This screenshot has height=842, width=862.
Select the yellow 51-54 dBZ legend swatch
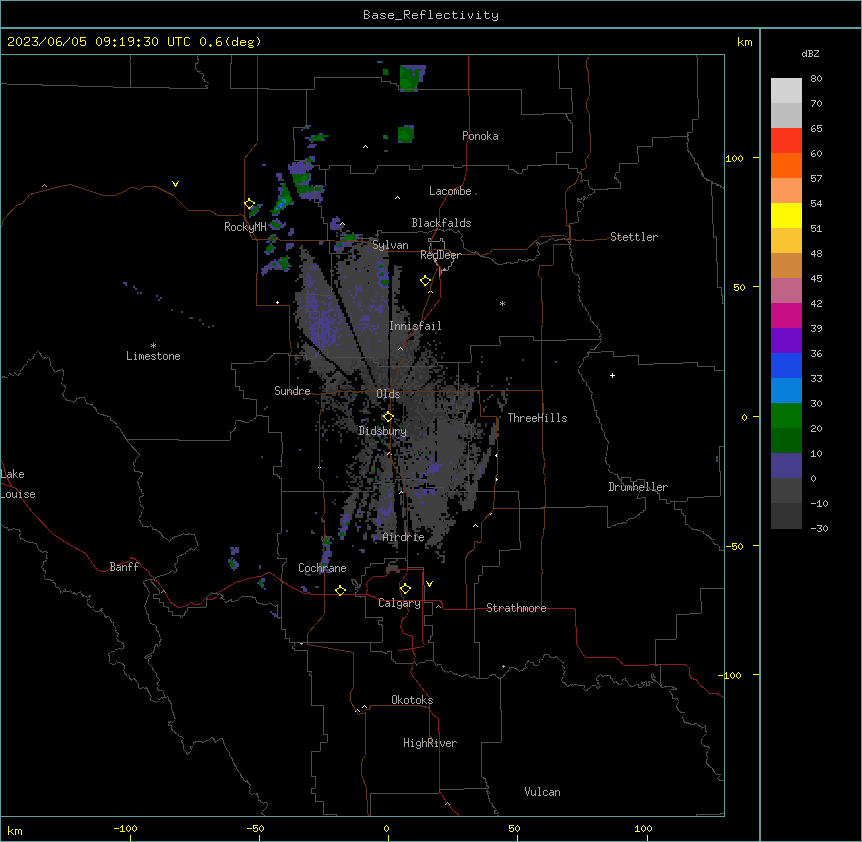pos(786,215)
